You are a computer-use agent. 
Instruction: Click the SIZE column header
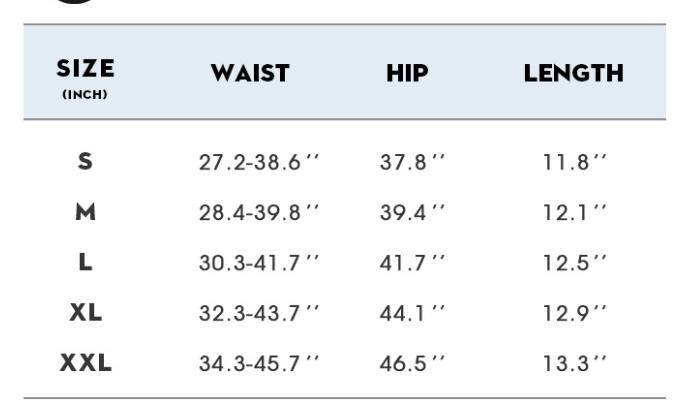point(85,71)
